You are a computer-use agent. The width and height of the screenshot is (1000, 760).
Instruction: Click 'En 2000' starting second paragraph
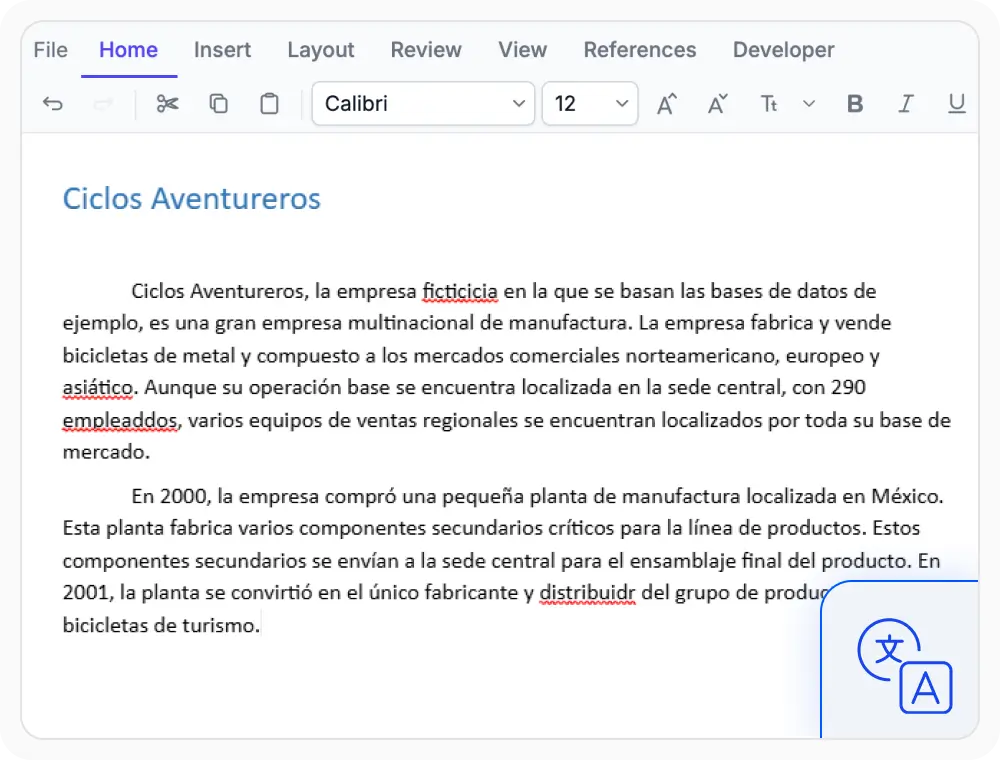168,496
